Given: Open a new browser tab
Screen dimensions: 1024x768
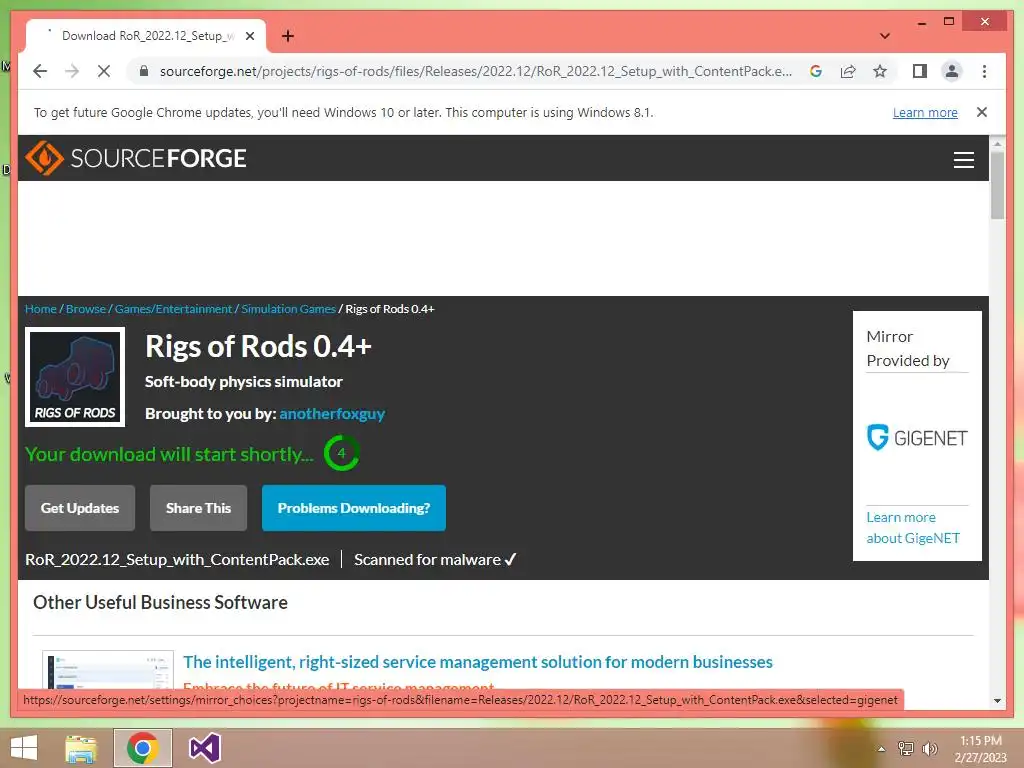Looking at the screenshot, I should [x=287, y=36].
